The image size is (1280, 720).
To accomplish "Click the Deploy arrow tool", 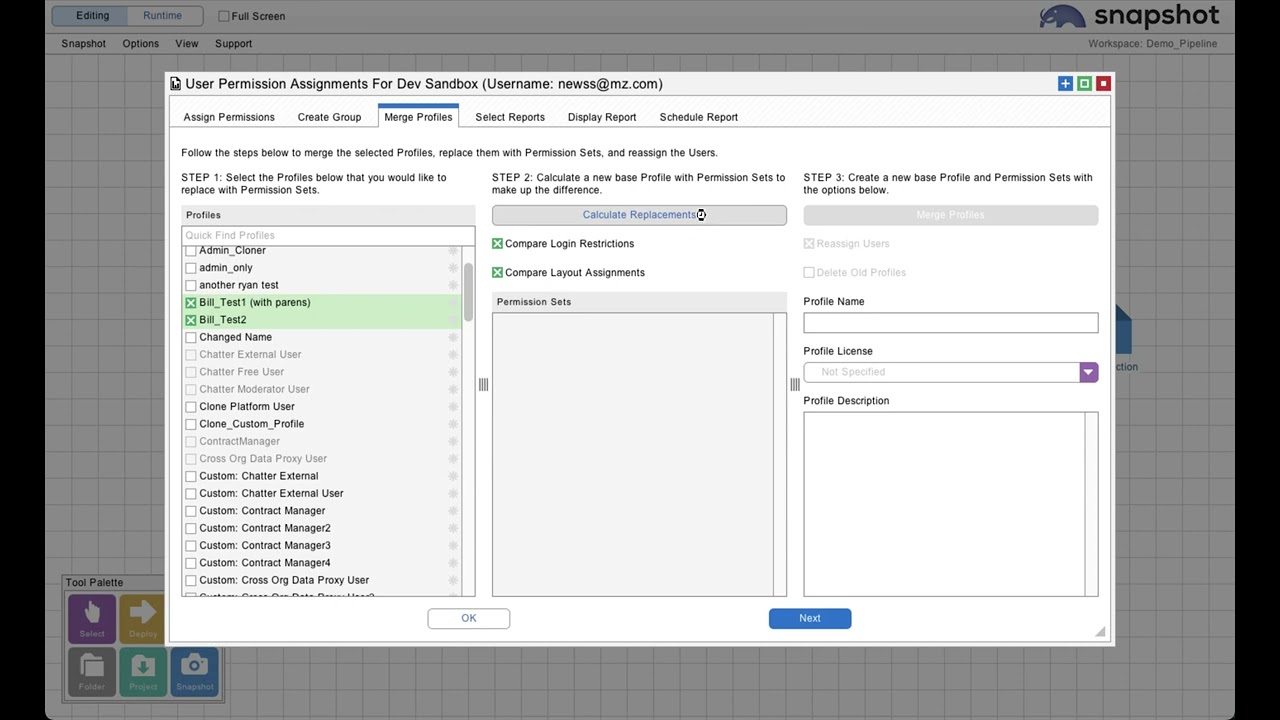I will coord(143,618).
